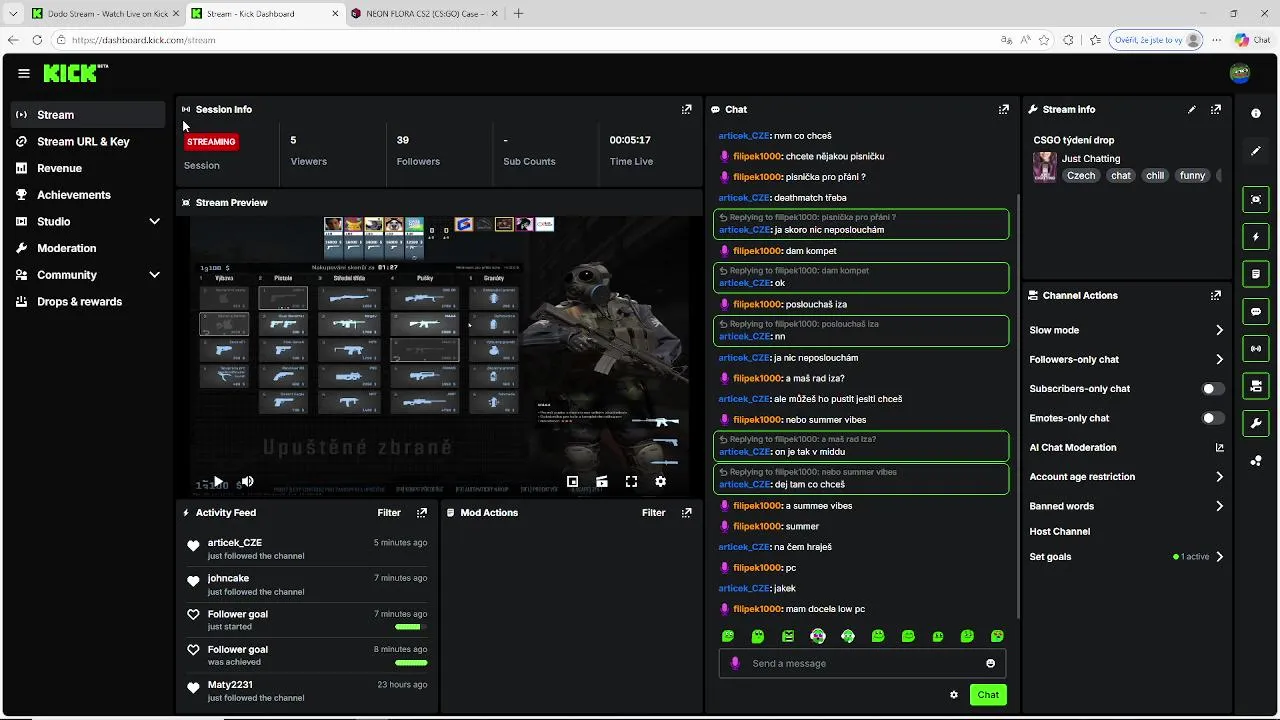
Task: Toggle Chat panel bubble in right toolbar
Action: click(1256, 311)
